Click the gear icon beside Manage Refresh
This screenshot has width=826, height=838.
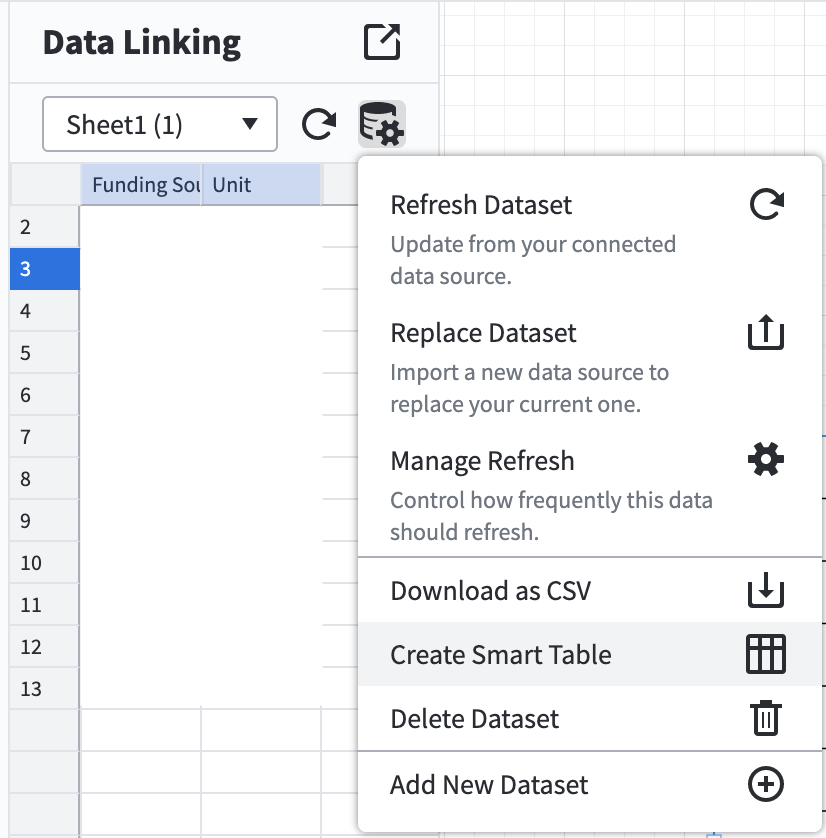tap(765, 459)
